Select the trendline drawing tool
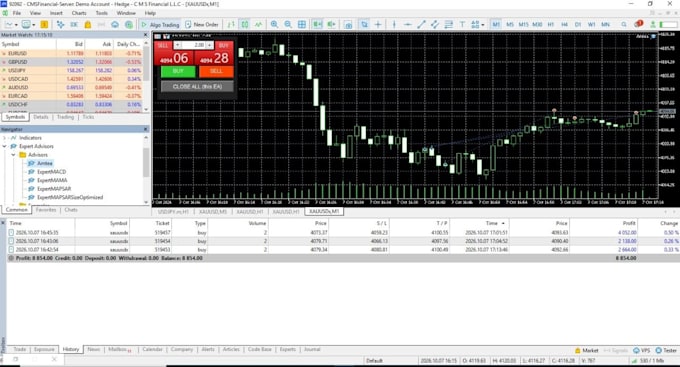Screen dimensions: 680x367 point(421,25)
